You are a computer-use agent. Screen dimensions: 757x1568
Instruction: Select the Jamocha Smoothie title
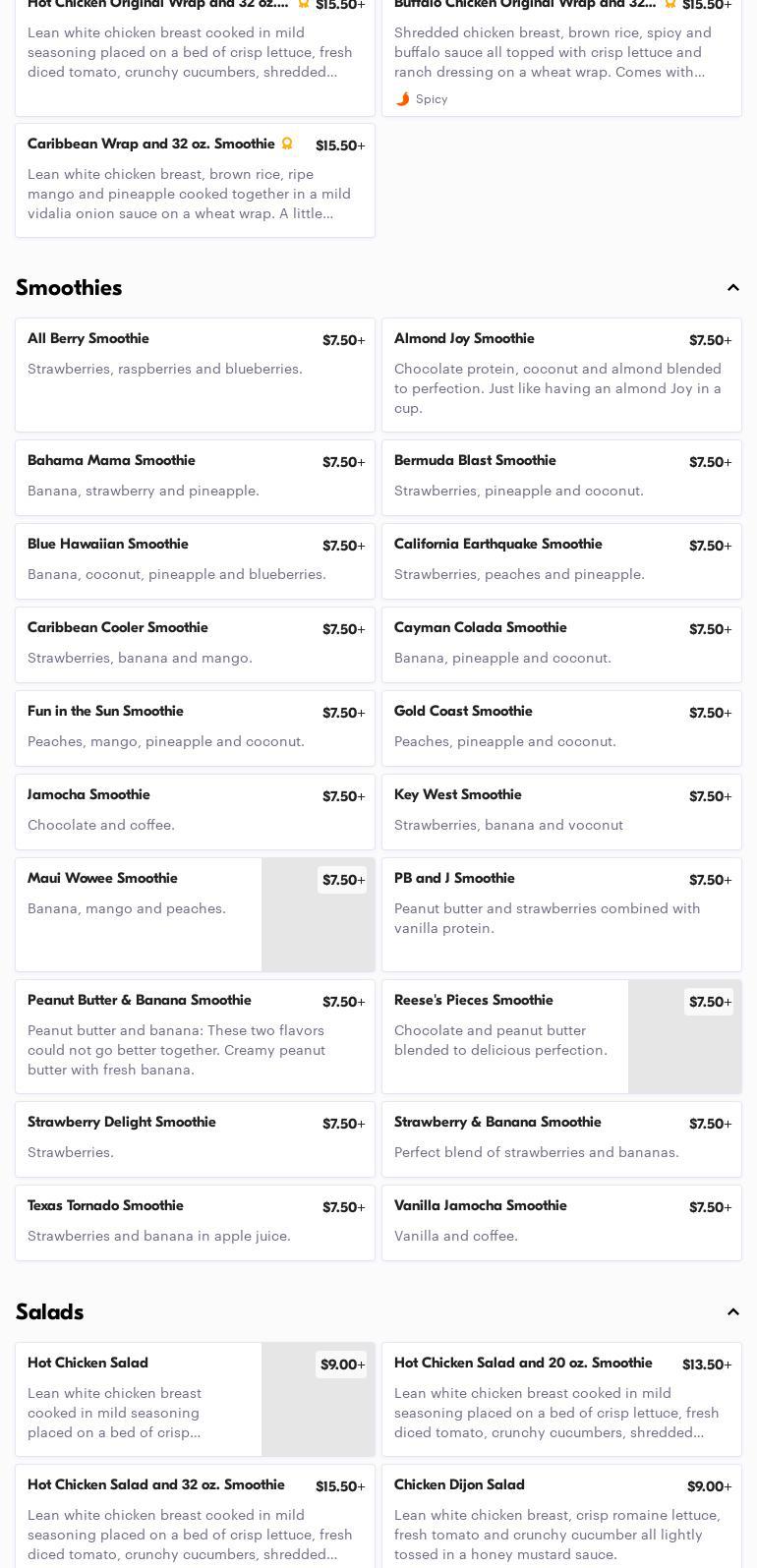pyautogui.click(x=88, y=795)
